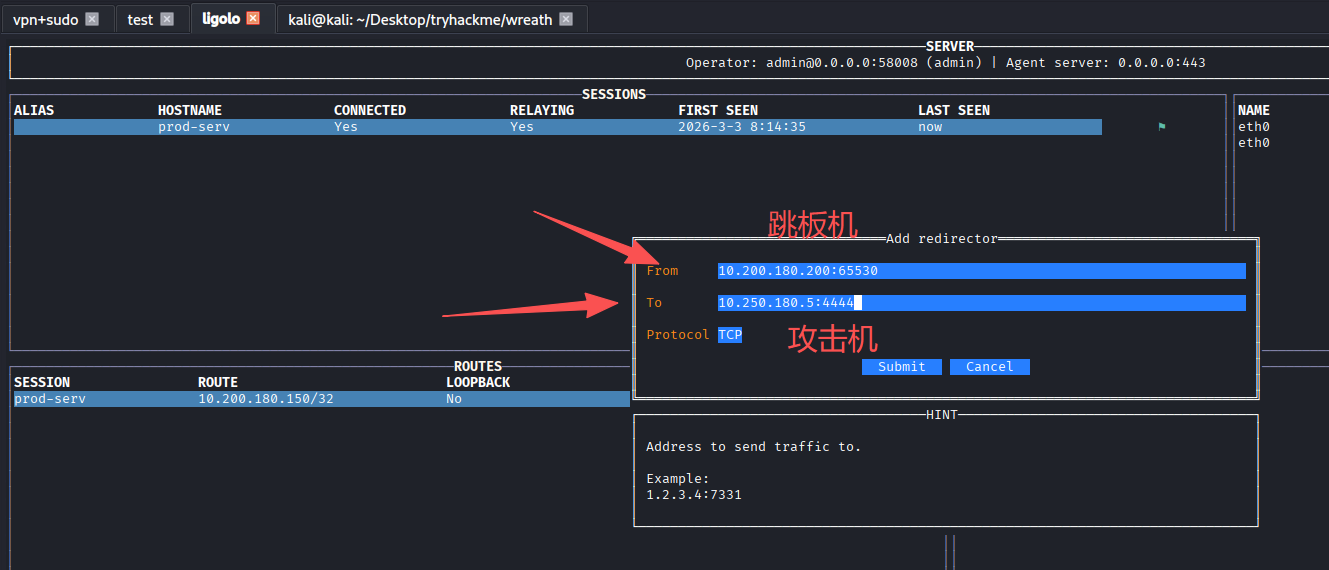Switch to the vpn+sudo tab
This screenshot has height=570, width=1329.
coord(45,19)
